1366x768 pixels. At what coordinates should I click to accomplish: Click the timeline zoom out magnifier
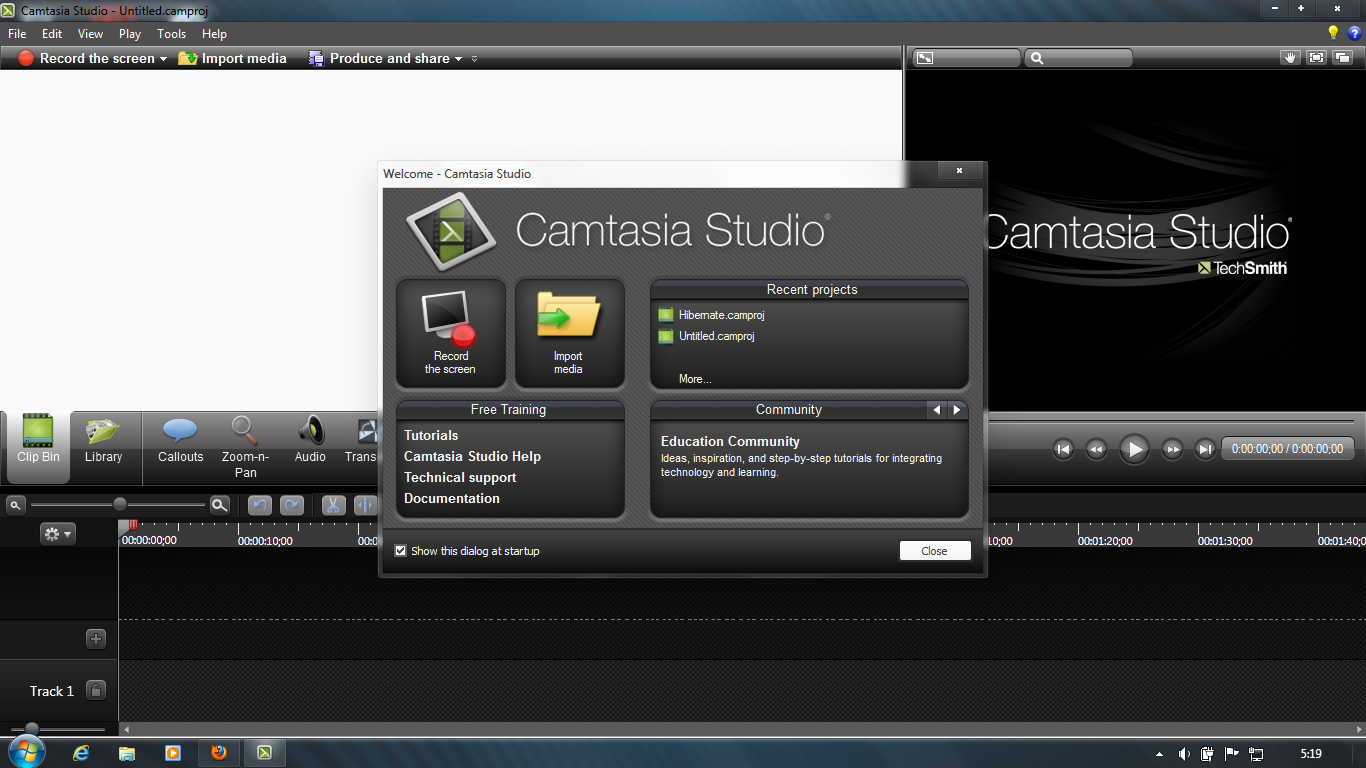pos(15,505)
